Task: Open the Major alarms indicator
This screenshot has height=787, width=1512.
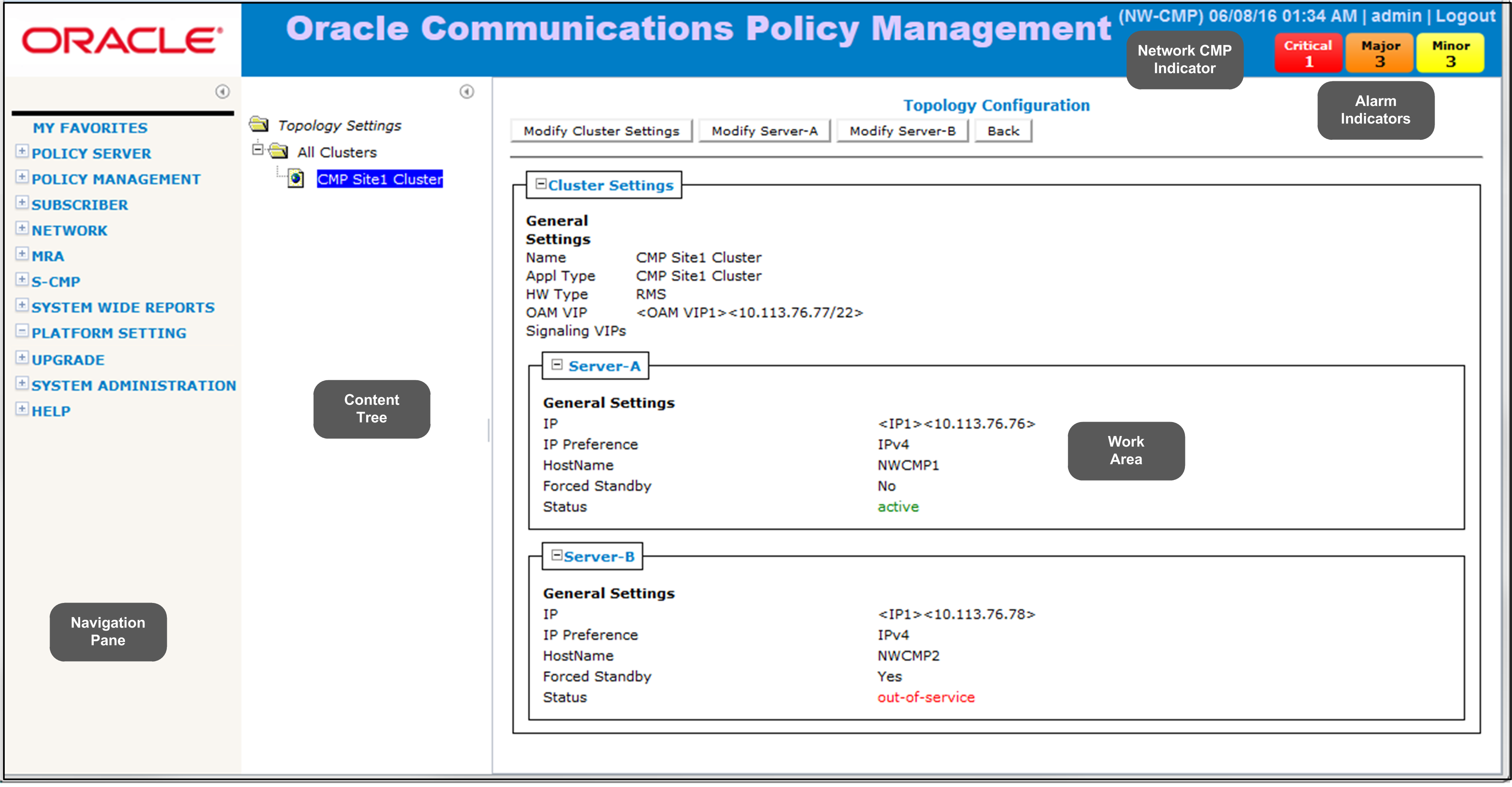Action: tap(1379, 54)
